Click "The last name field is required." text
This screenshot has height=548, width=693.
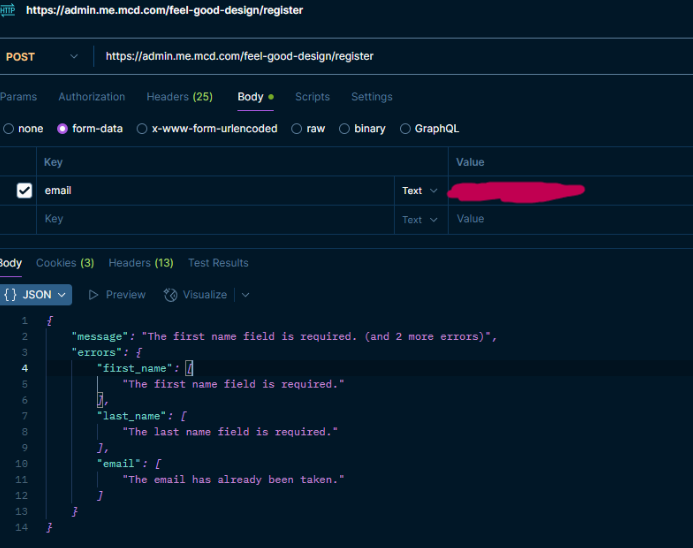230,432
